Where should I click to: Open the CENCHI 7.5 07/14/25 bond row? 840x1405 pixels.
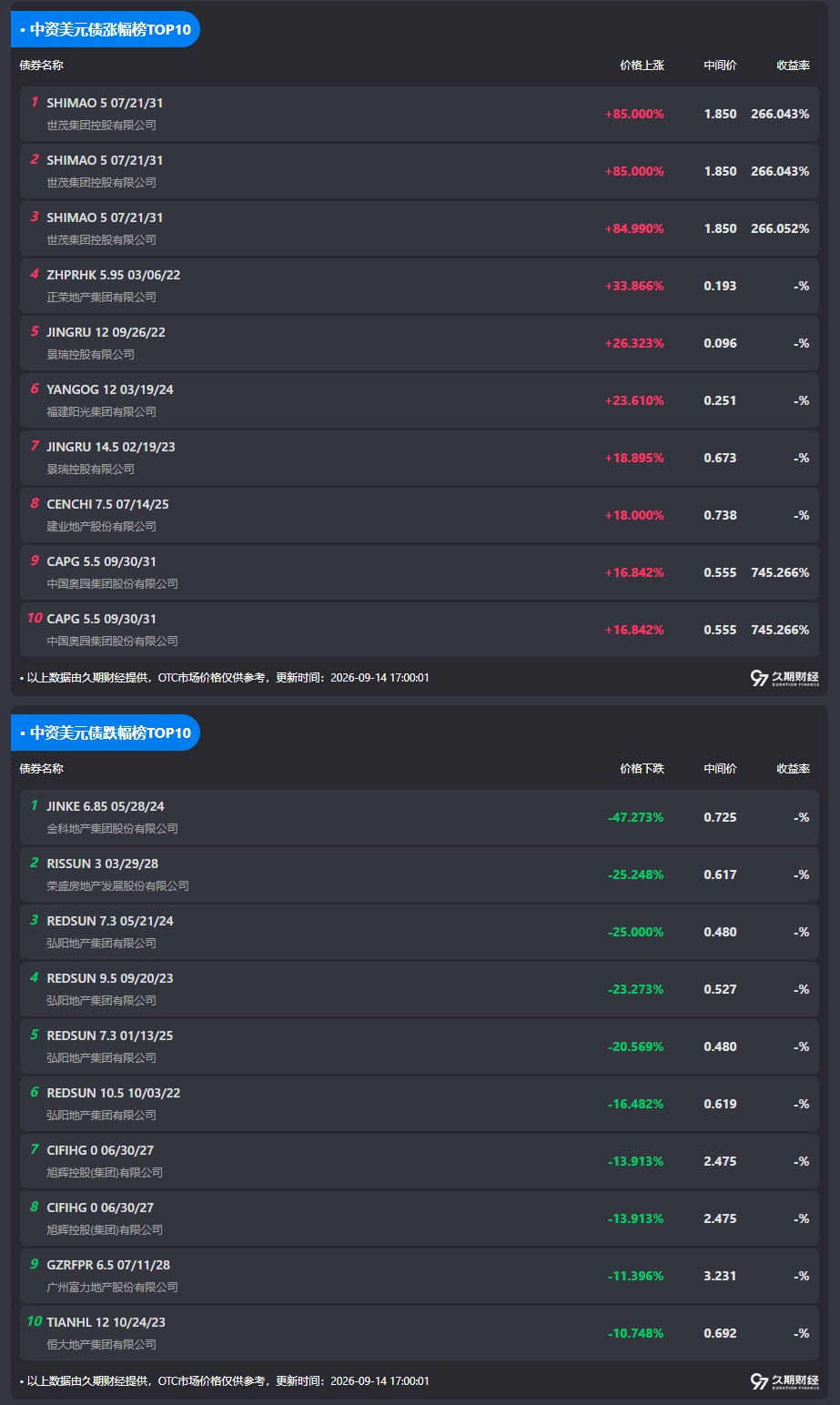click(420, 515)
